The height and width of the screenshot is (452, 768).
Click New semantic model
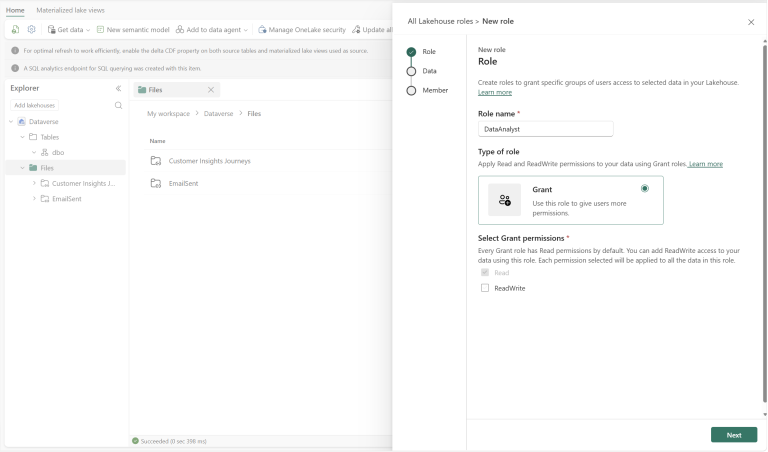click(133, 30)
